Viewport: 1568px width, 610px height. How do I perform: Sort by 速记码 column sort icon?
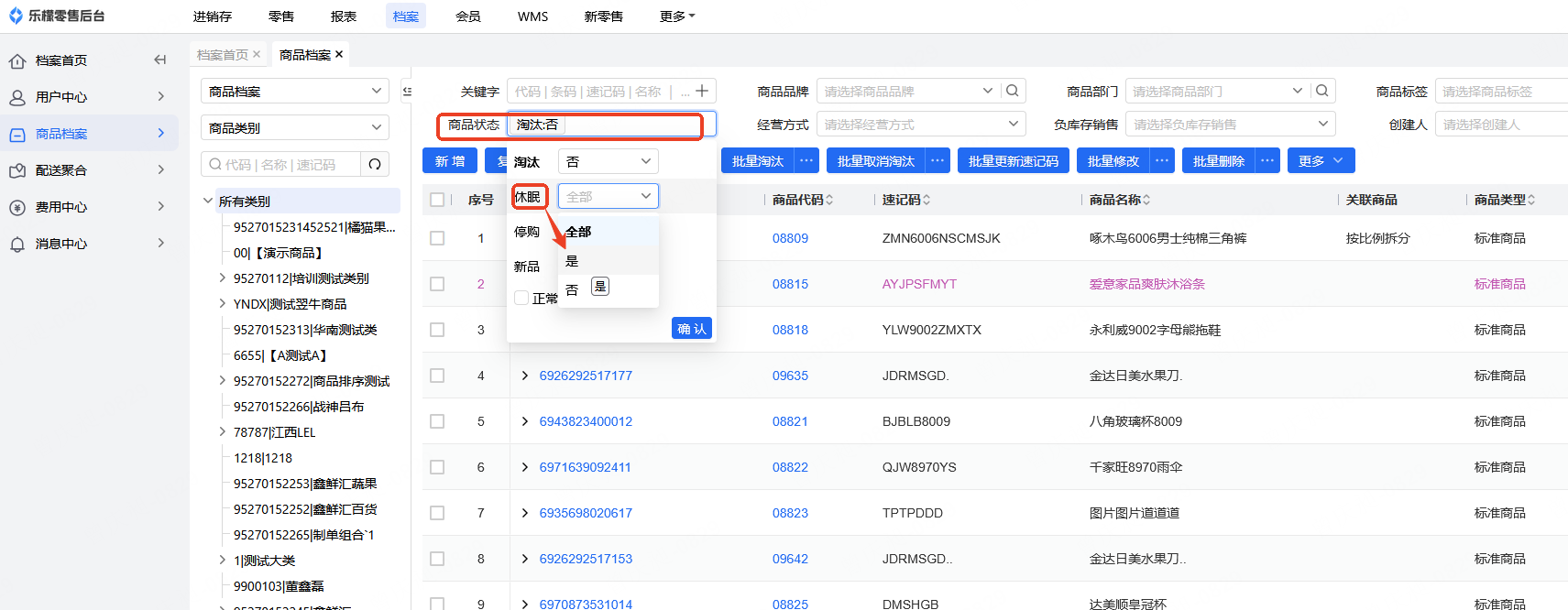927,200
